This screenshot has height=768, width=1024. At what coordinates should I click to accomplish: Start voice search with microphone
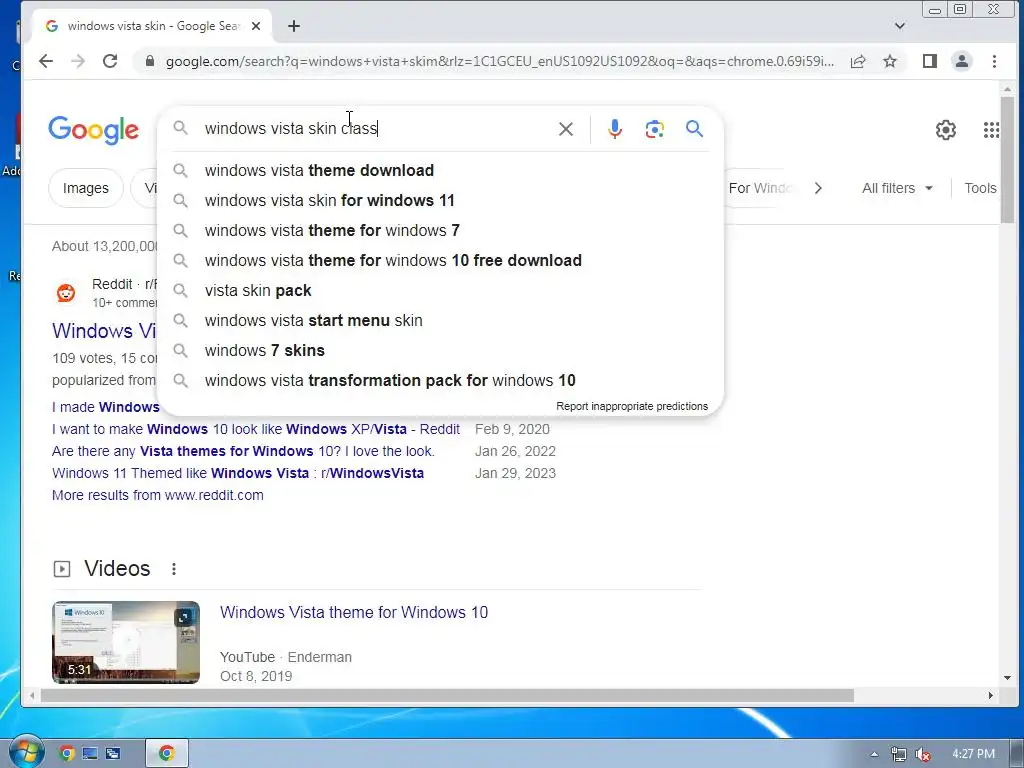coord(615,129)
